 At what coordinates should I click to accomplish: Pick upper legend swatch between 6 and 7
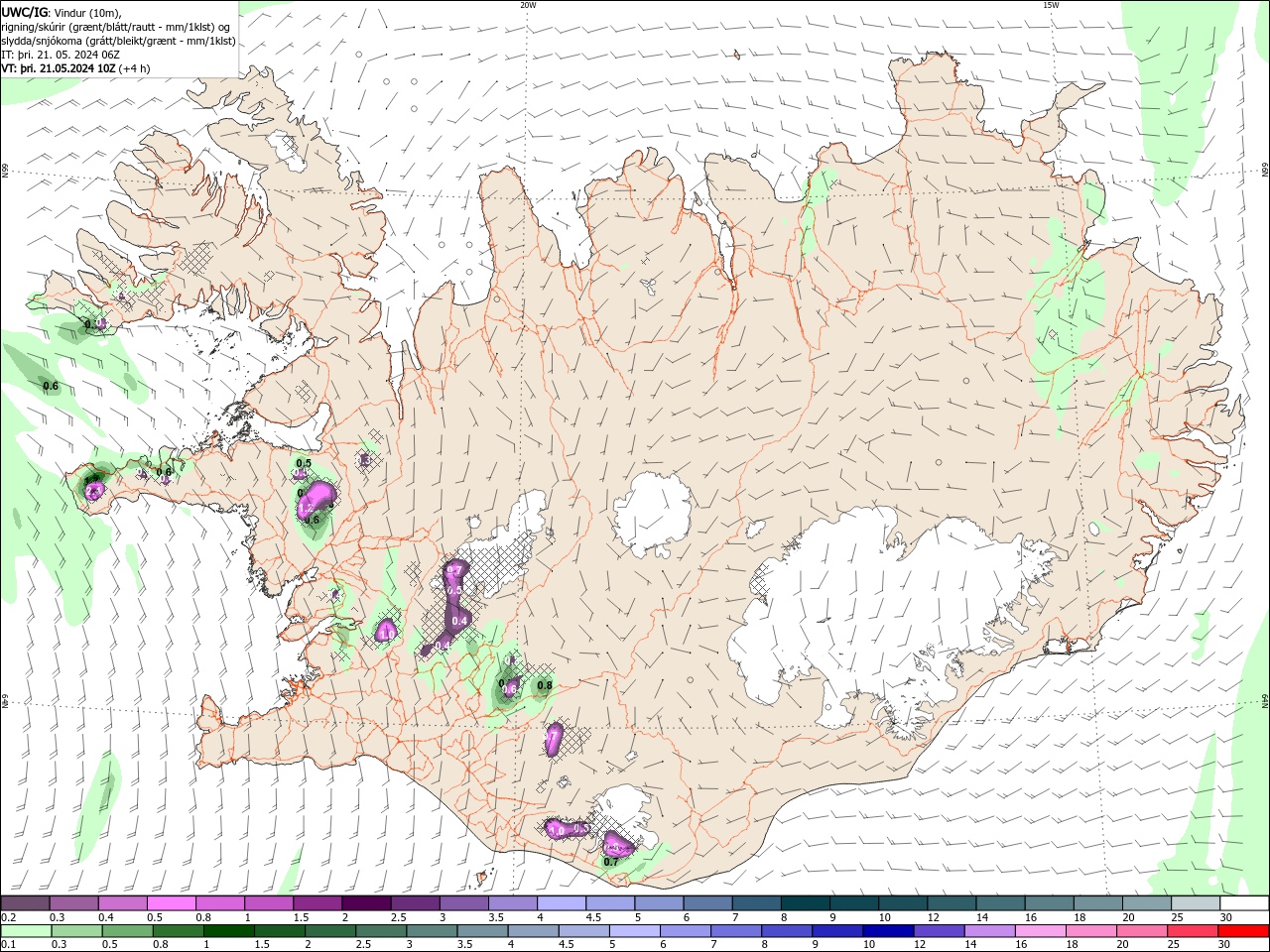pyautogui.click(x=707, y=902)
